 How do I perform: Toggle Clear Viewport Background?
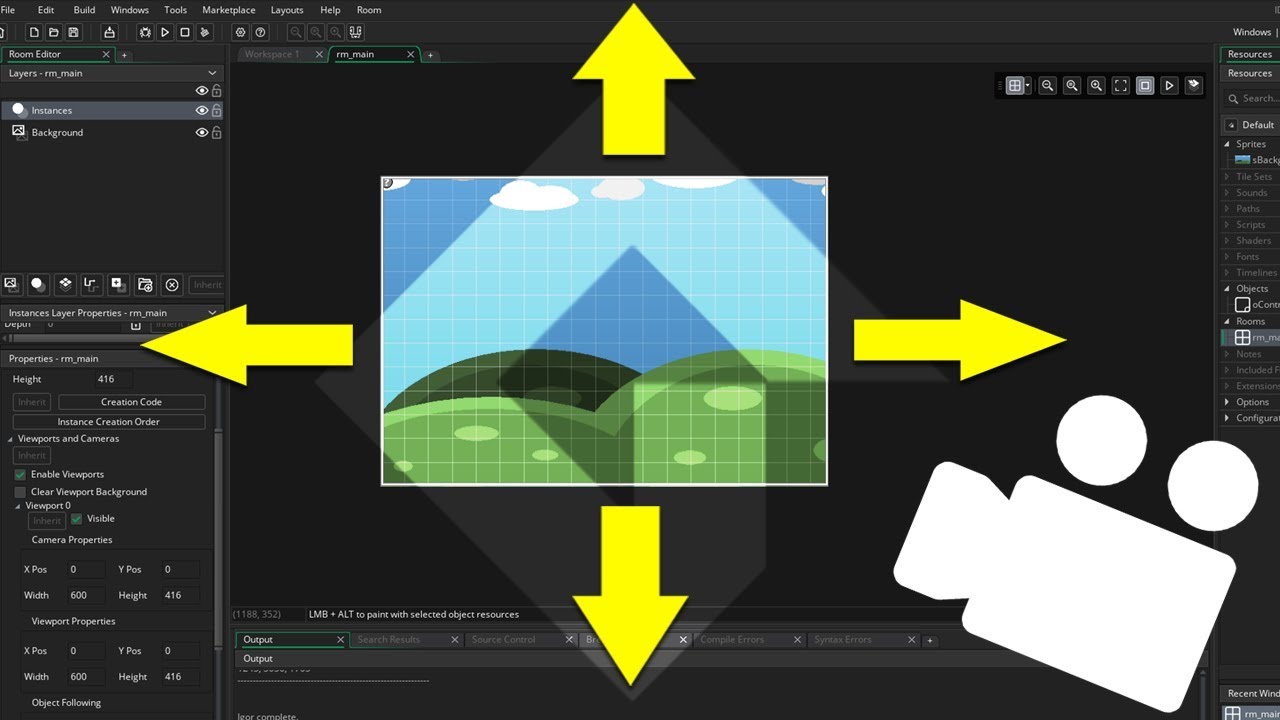pyautogui.click(x=19, y=491)
